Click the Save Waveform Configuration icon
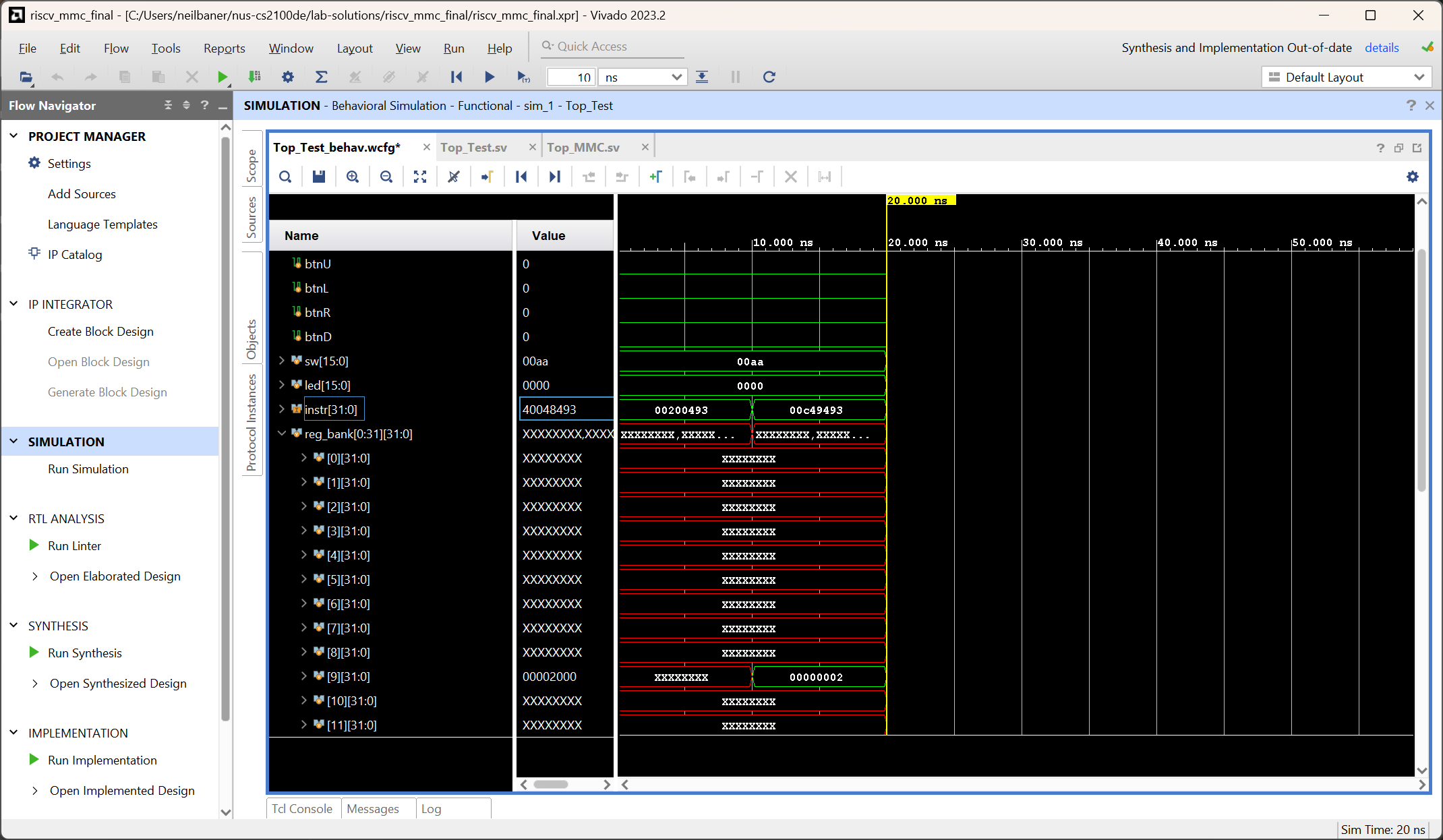The width and height of the screenshot is (1443, 840). point(319,177)
